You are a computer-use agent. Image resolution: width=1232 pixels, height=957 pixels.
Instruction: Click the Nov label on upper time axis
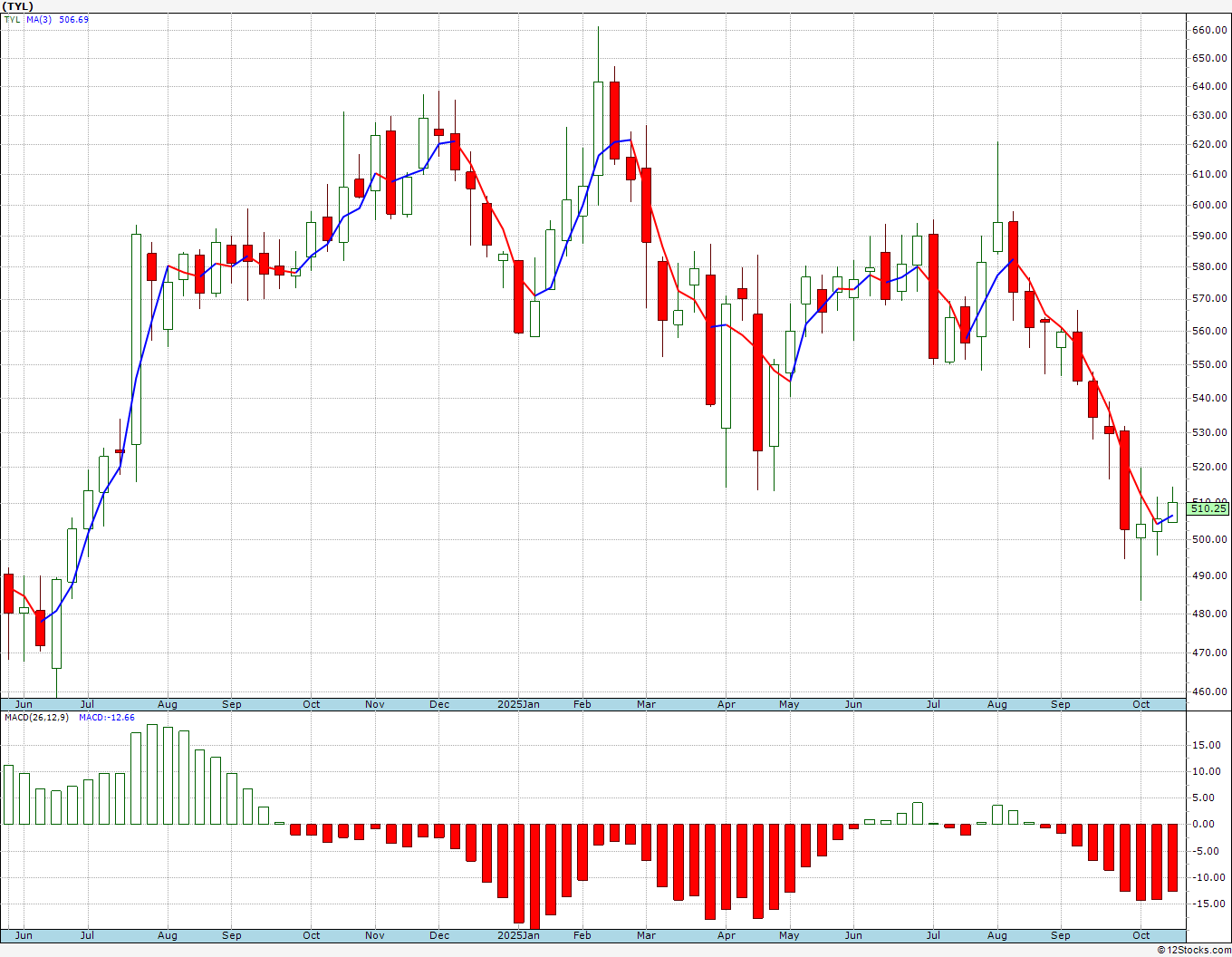click(375, 704)
